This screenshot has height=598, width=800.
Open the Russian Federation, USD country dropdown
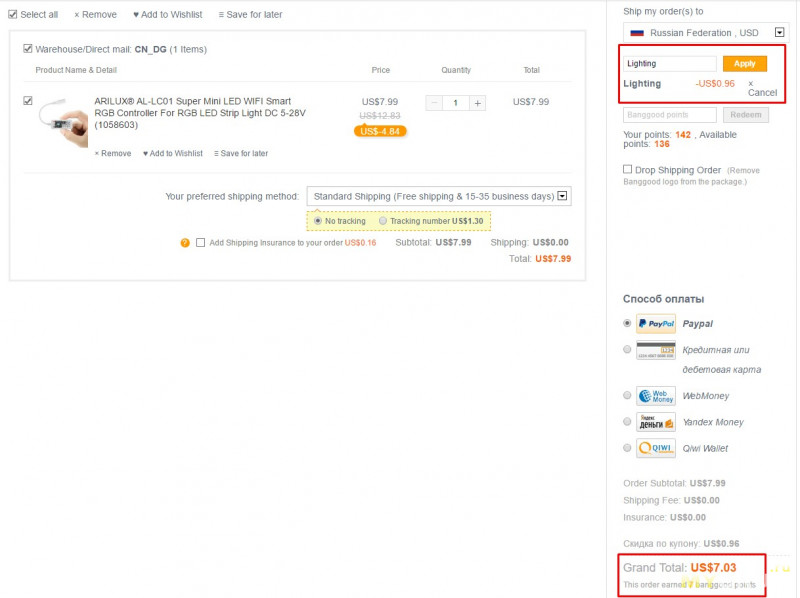[706, 33]
